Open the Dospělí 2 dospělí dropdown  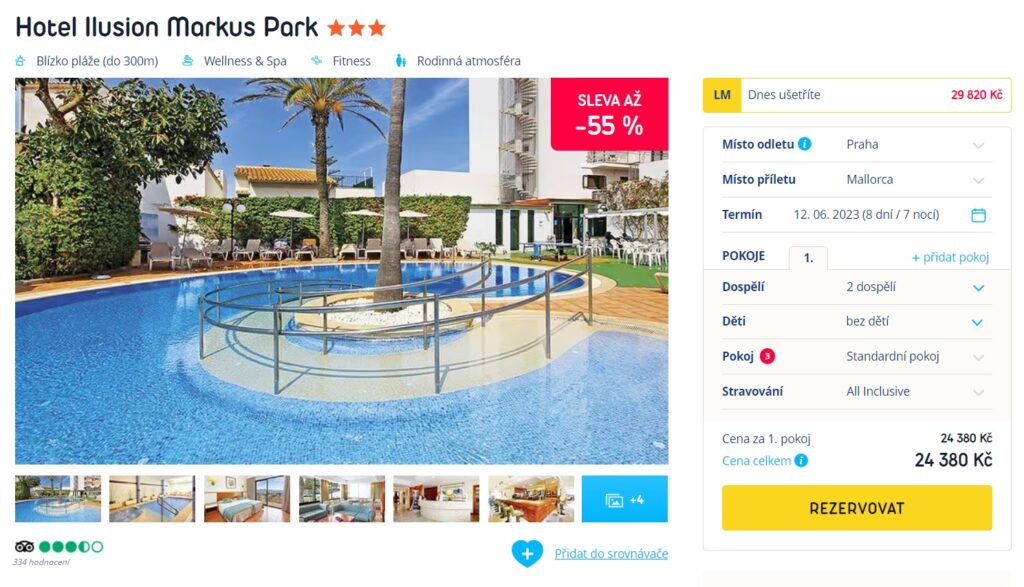pyautogui.click(x=919, y=287)
